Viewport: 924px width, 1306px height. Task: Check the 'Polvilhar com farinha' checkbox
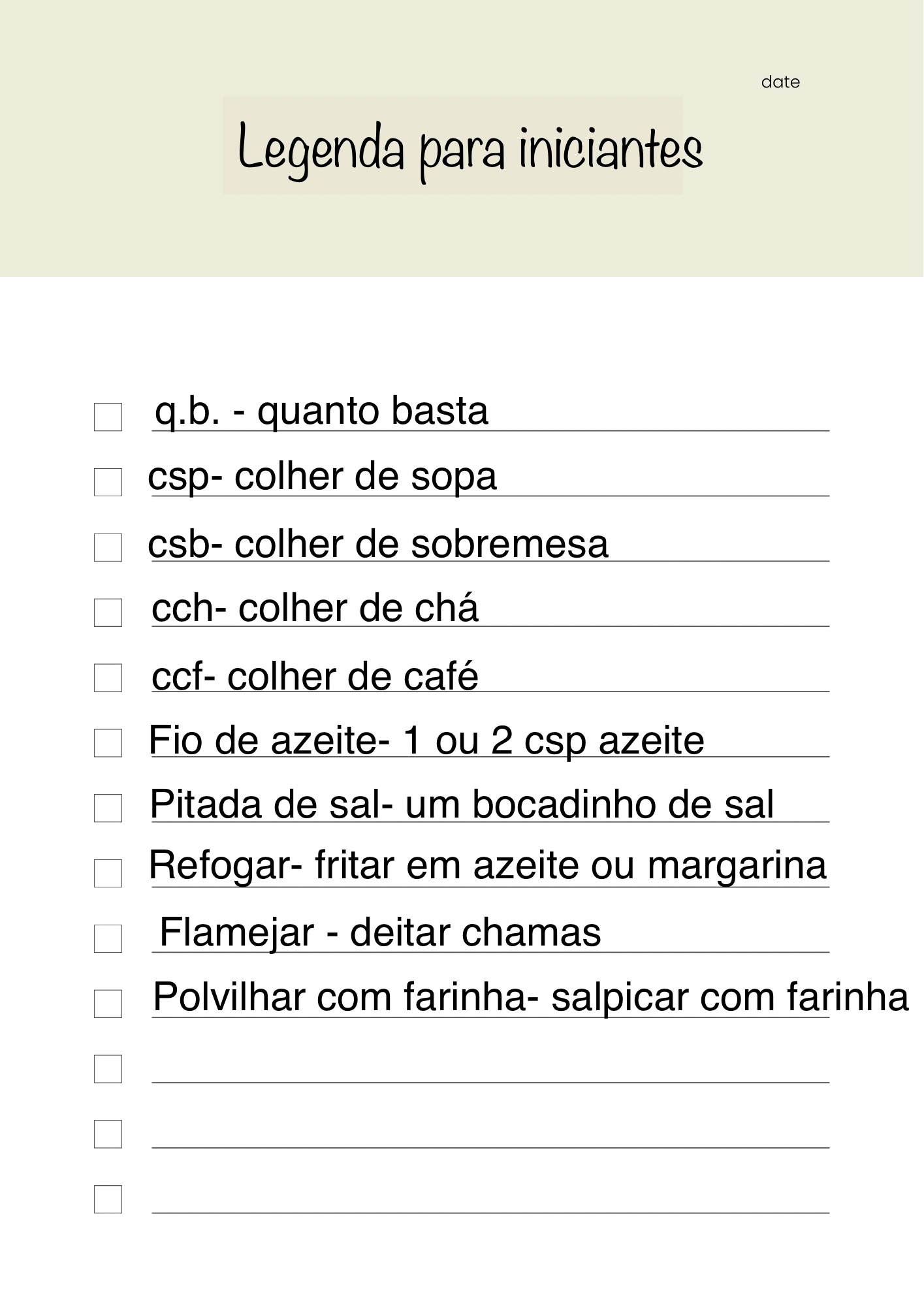click(x=108, y=1004)
